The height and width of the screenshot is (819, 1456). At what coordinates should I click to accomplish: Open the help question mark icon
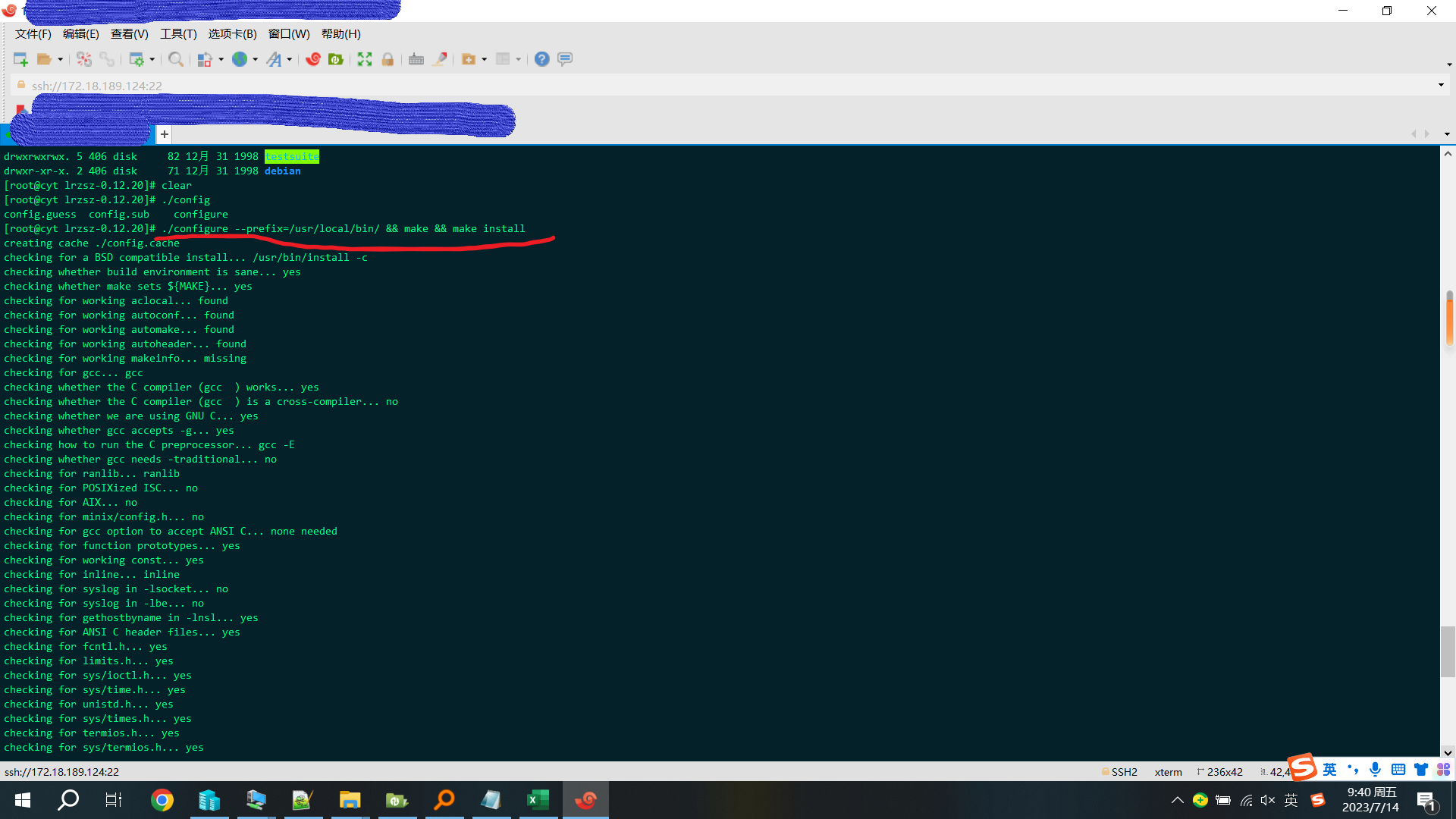542,59
